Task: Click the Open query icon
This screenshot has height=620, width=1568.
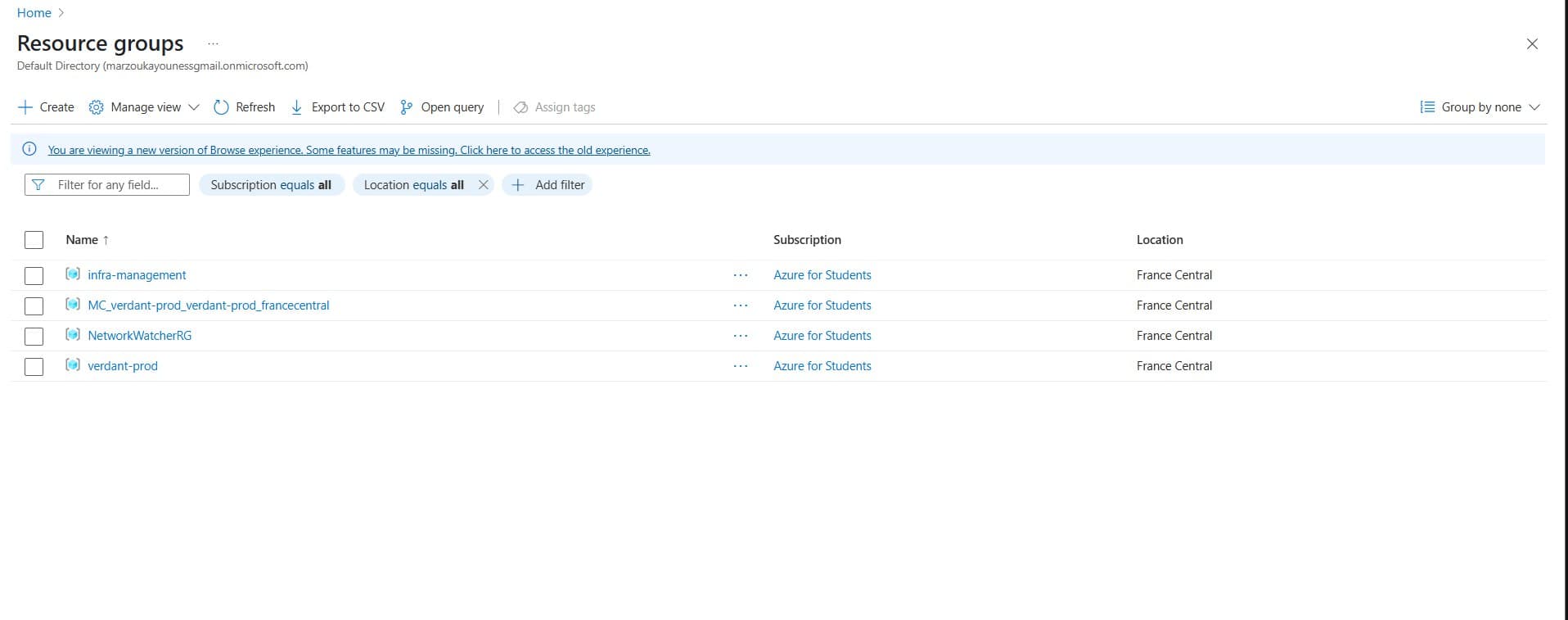Action: (406, 107)
